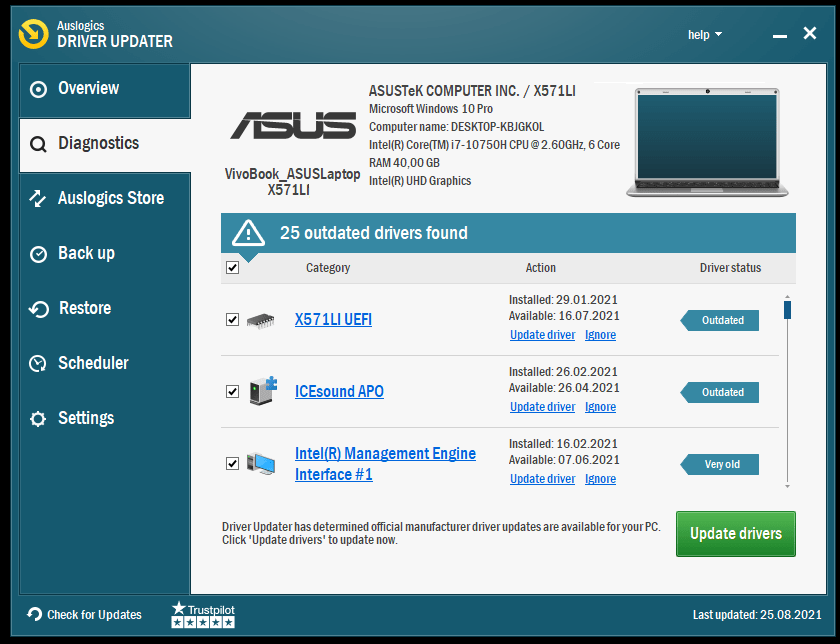Open the Trustpilot rating badge

202,614
